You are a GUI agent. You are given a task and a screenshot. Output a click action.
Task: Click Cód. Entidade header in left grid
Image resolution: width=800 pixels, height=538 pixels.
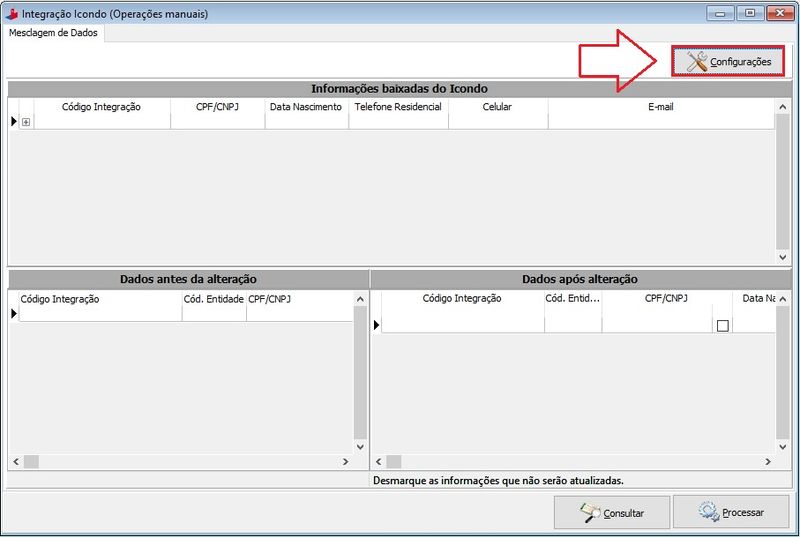214,299
